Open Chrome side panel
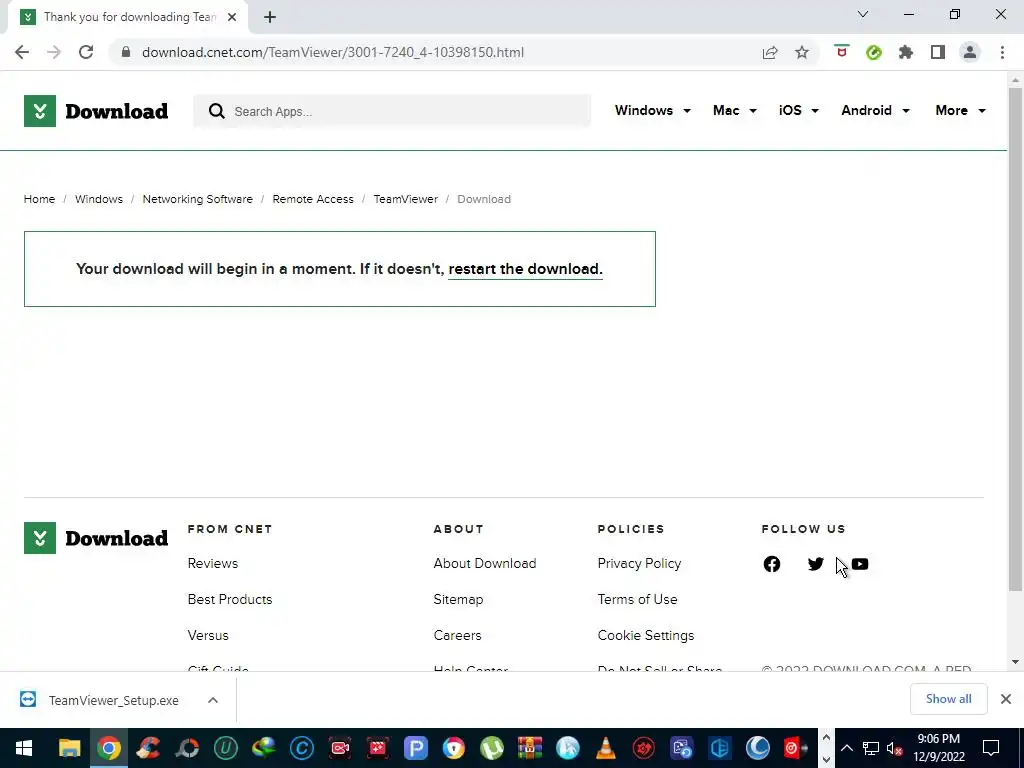The width and height of the screenshot is (1024, 768). 938,52
